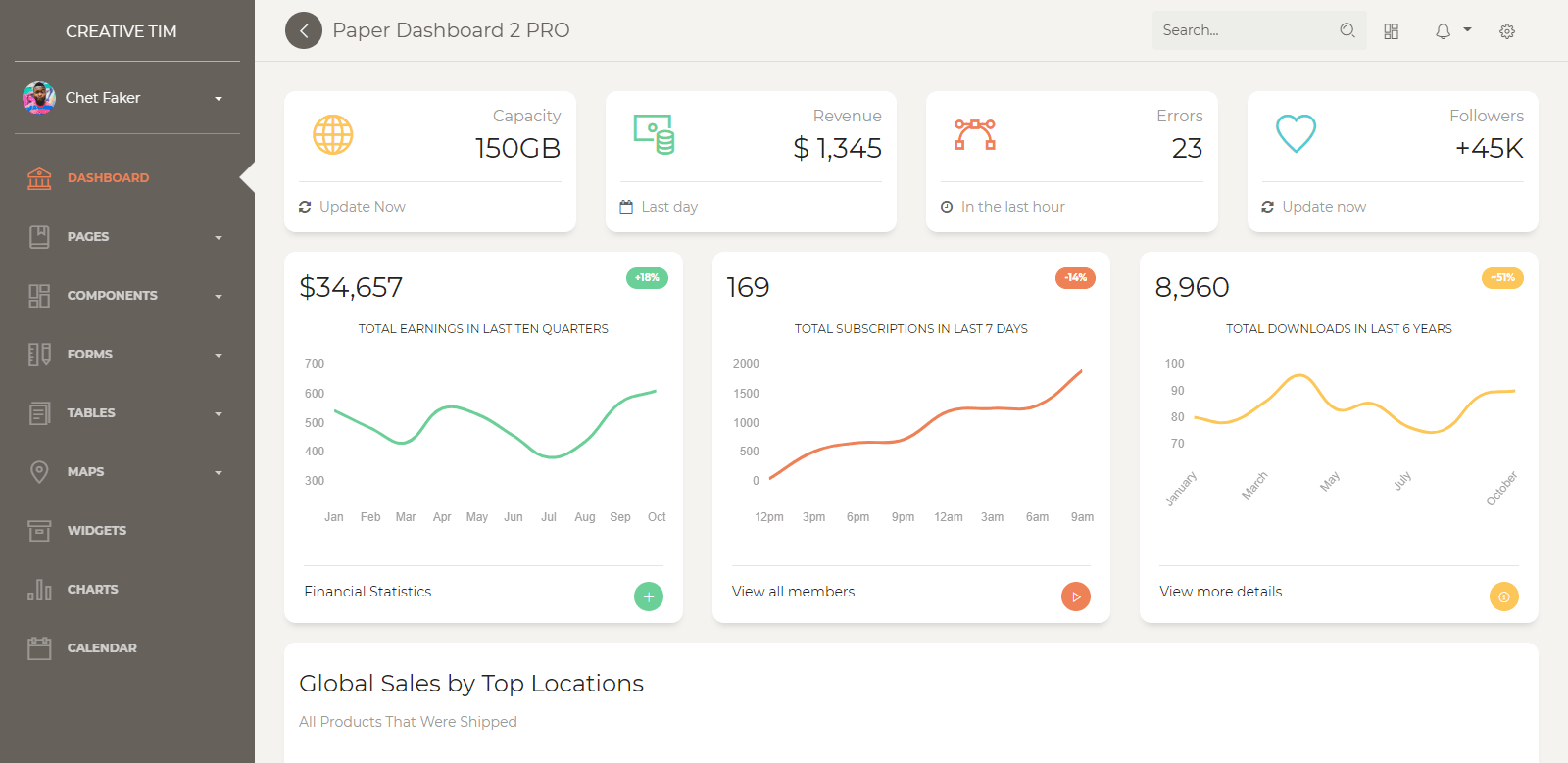Click the Components layout icon in sidebar

(x=39, y=295)
